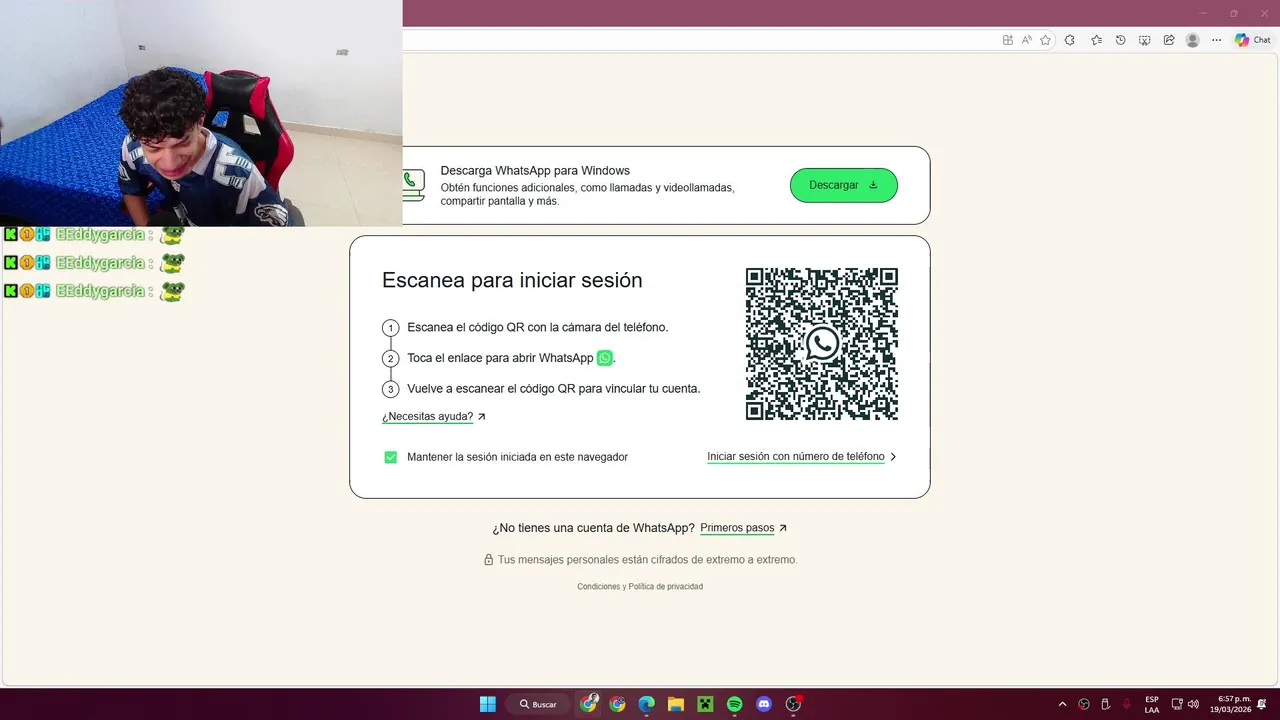Click the green Descargar button

843,185
